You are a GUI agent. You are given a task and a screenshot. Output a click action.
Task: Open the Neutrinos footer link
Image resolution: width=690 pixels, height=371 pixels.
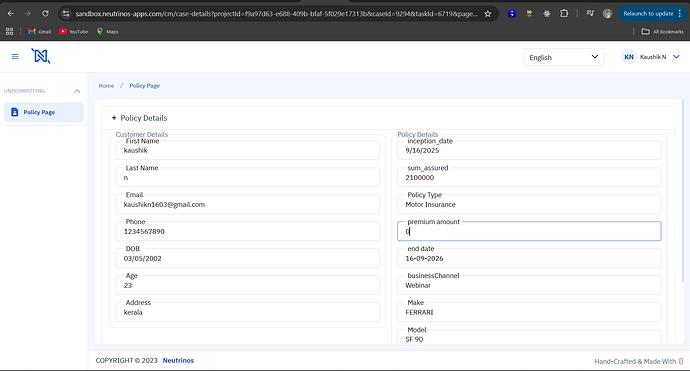pyautogui.click(x=178, y=360)
